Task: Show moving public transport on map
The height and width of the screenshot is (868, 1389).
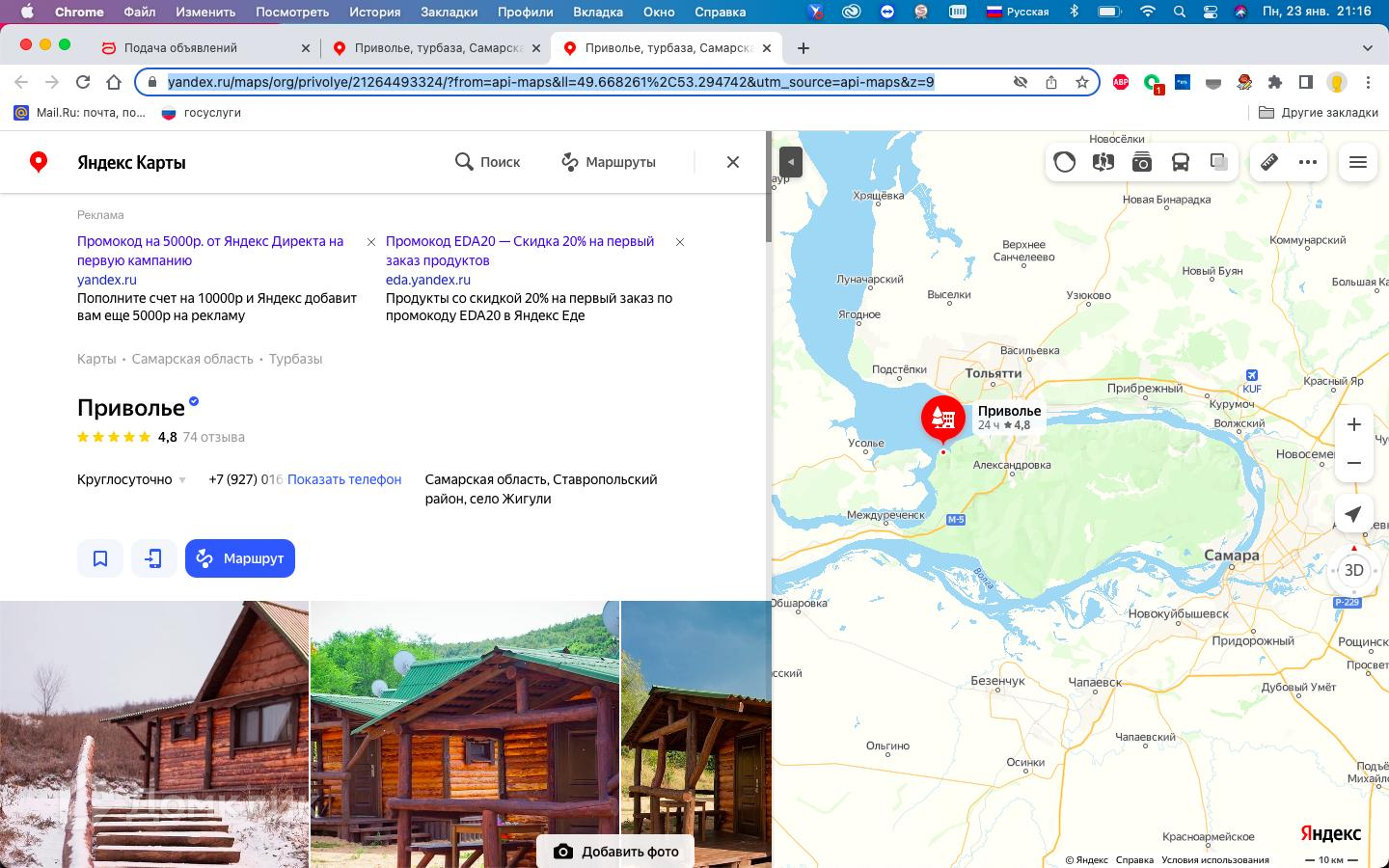Action: [x=1181, y=162]
